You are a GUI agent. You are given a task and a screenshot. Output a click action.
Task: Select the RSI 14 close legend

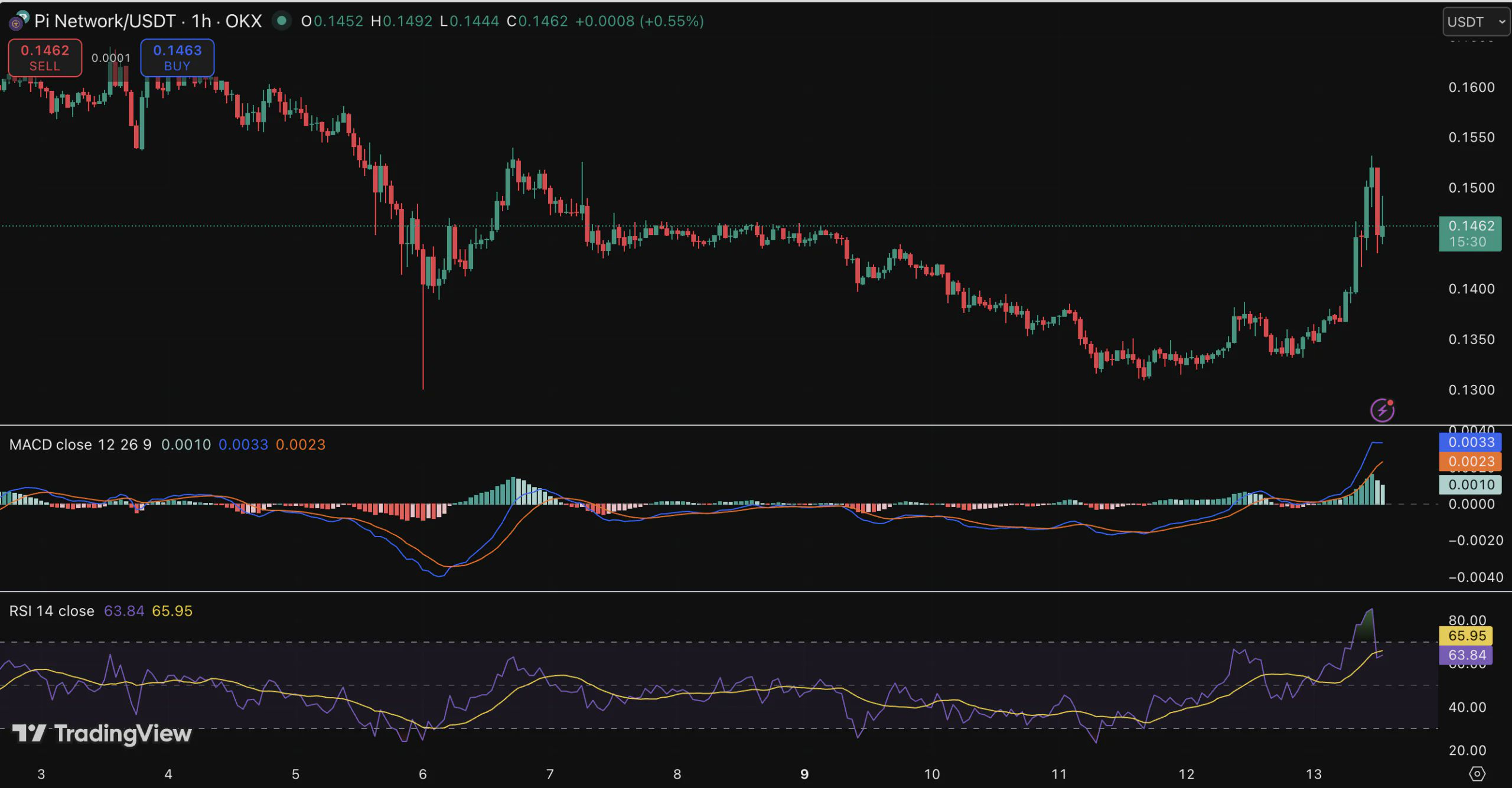(52, 611)
